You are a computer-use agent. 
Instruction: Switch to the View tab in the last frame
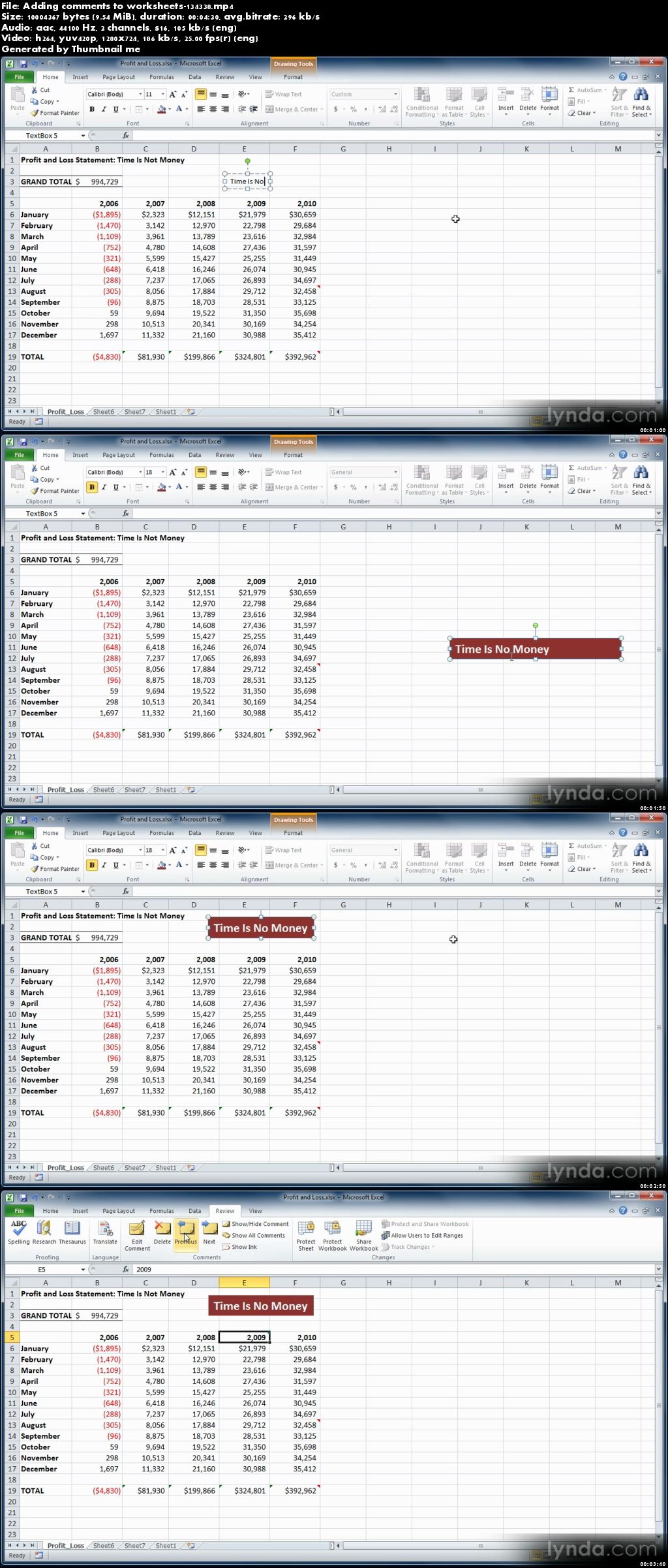(255, 1211)
